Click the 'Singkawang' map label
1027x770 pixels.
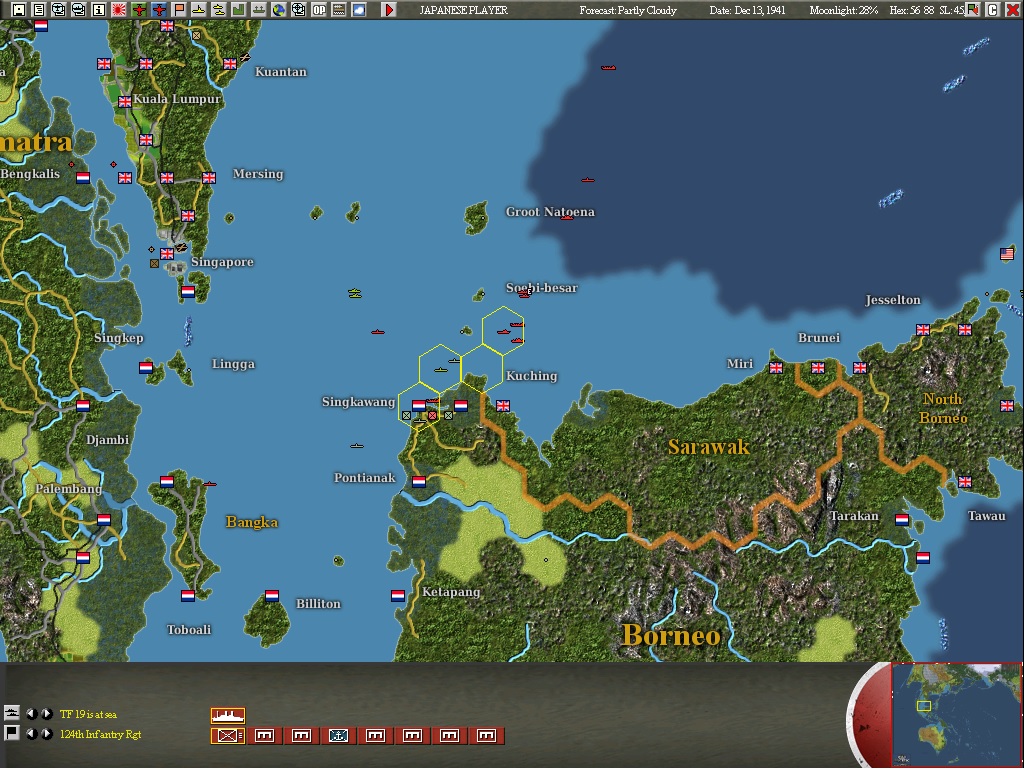point(358,402)
